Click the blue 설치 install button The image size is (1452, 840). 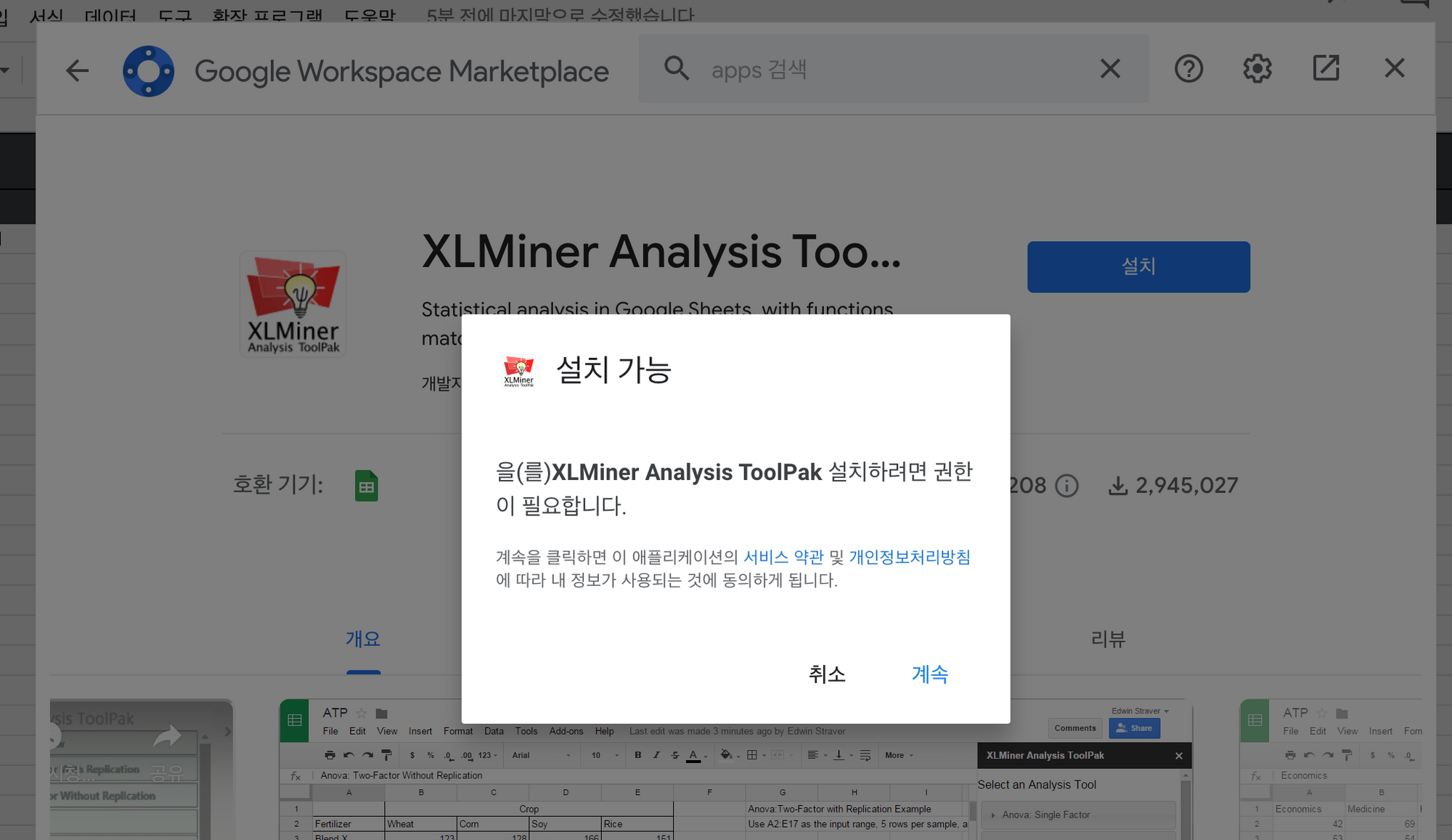[x=1138, y=266]
